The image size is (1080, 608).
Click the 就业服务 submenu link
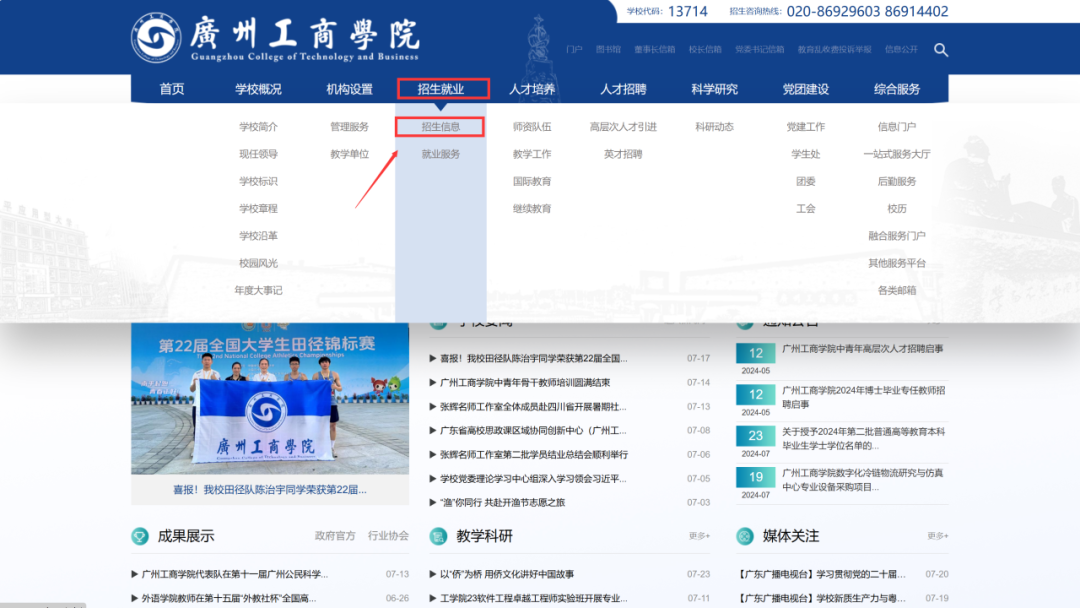pyautogui.click(x=442, y=154)
